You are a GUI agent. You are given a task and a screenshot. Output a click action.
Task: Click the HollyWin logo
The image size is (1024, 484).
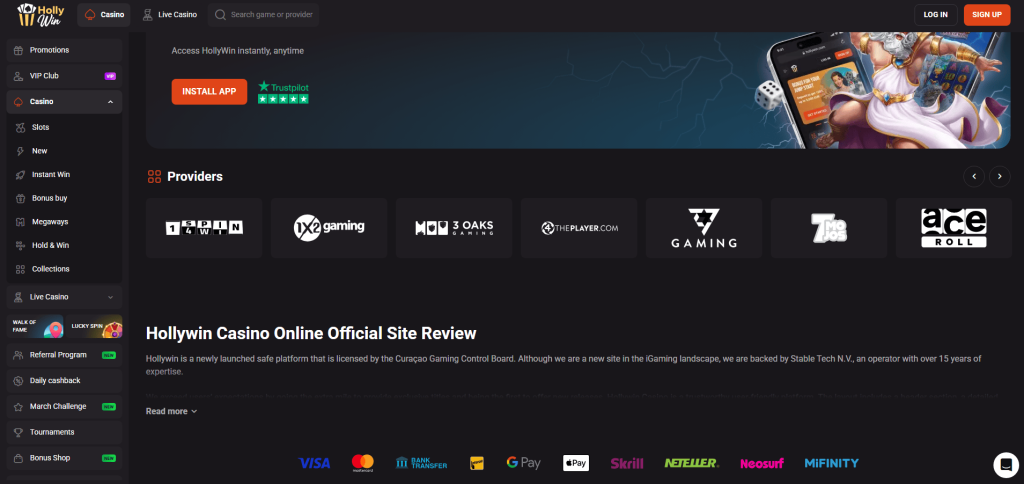[40, 14]
